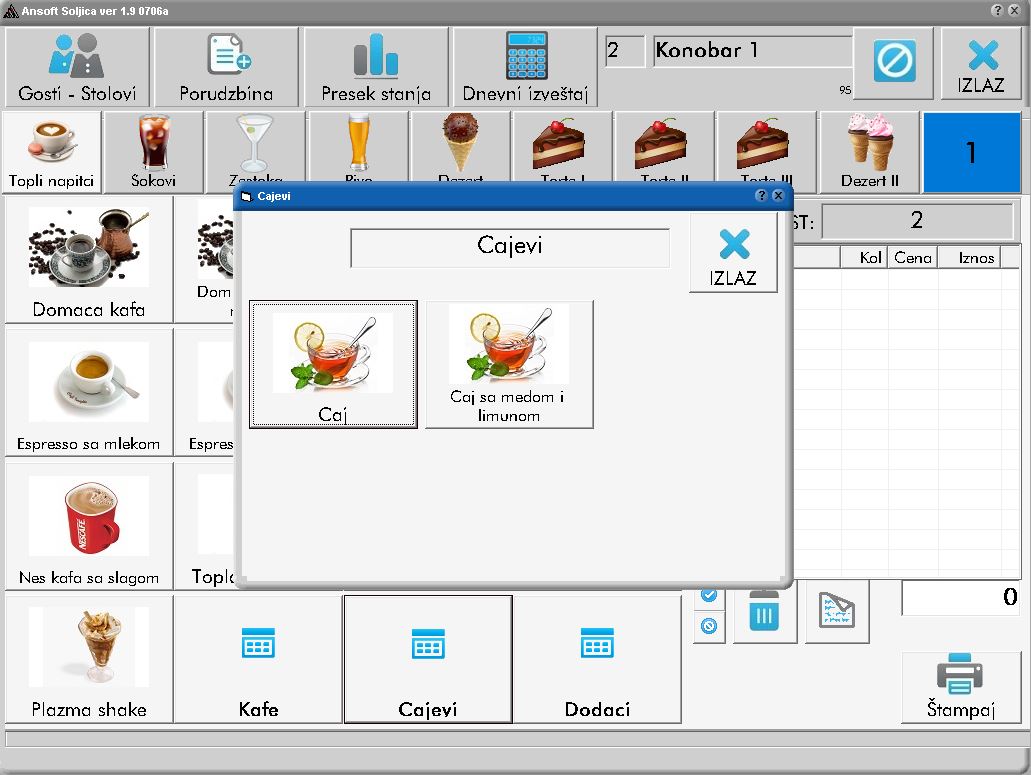This screenshot has height=775, width=1031.
Task: Click the blue prohibited circle icon at top
Action: point(894,62)
